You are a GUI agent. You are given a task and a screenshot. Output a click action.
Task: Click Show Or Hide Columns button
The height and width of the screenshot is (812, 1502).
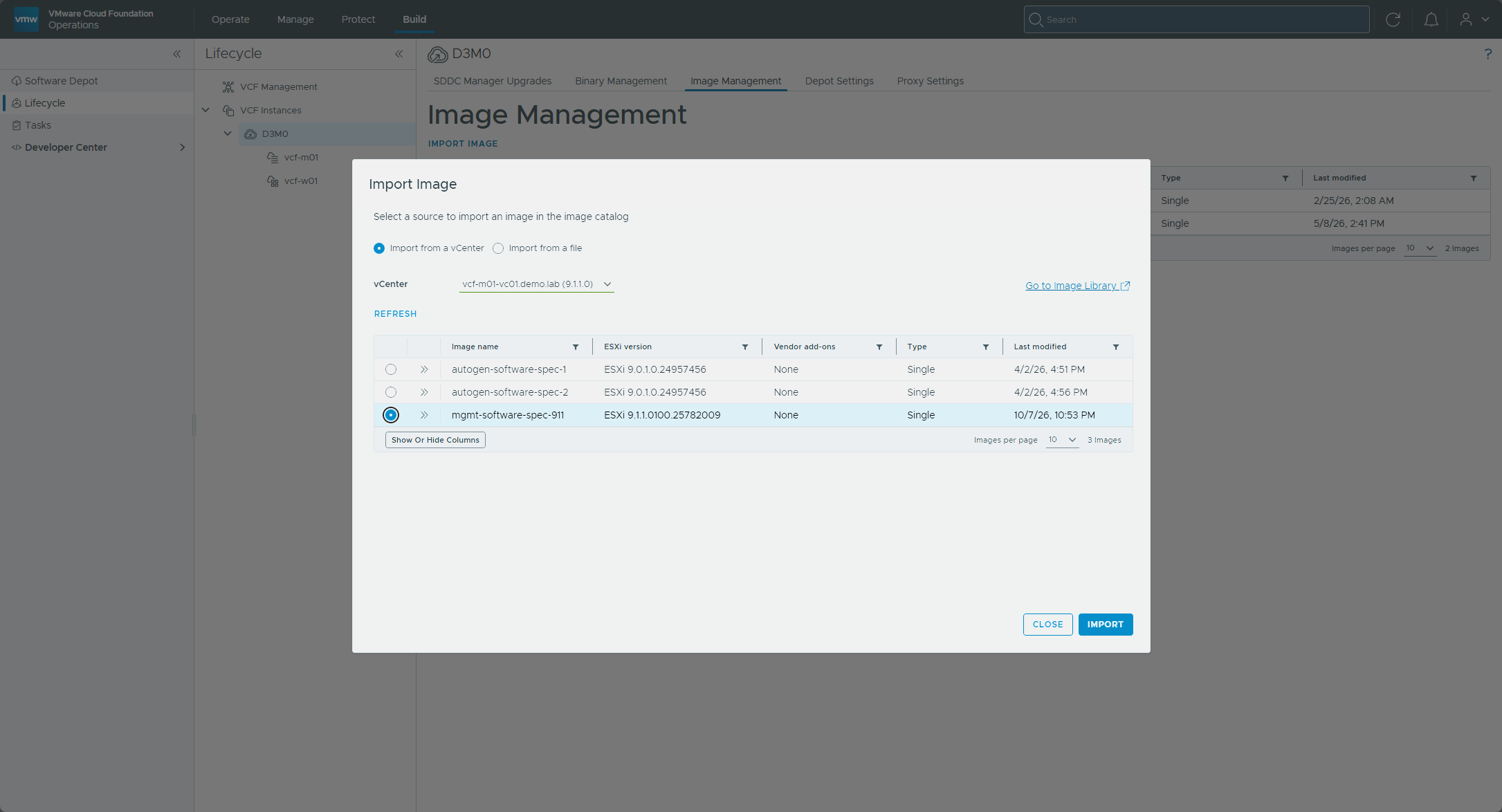click(435, 440)
